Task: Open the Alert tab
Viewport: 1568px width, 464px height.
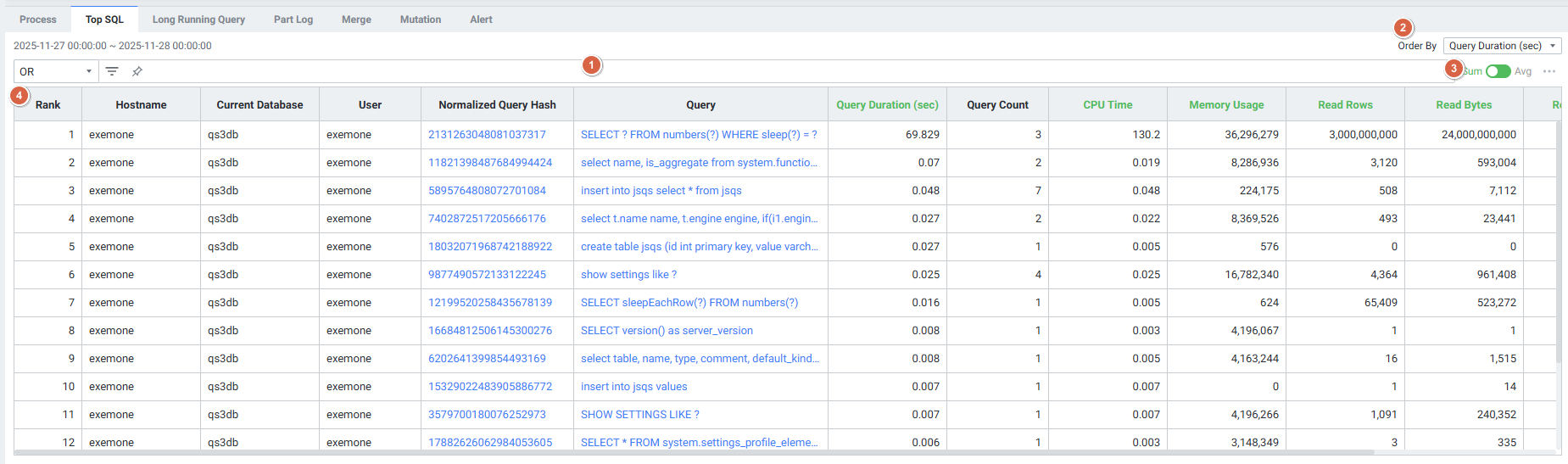Action: (x=481, y=20)
